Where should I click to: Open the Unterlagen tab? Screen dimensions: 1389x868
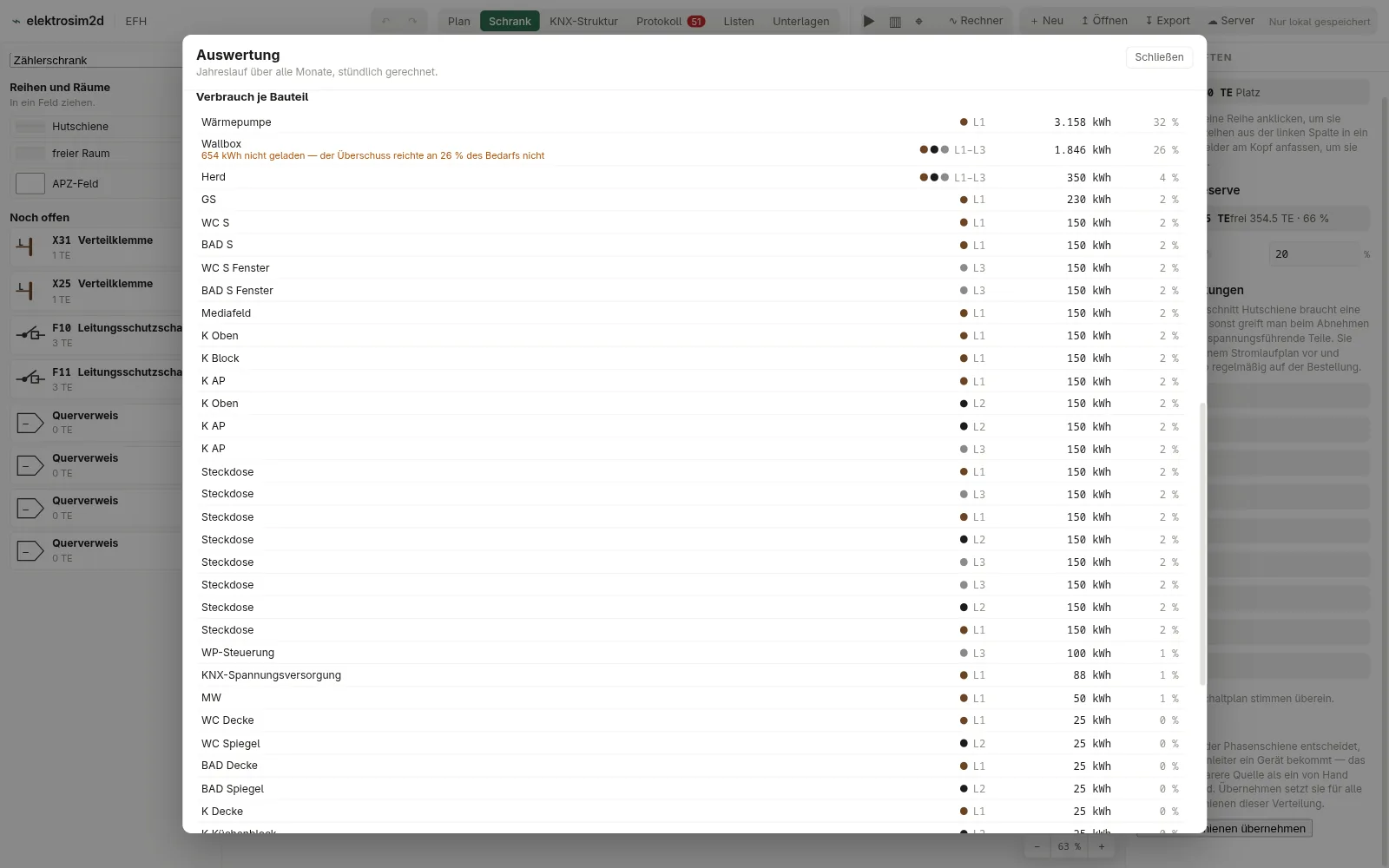click(x=800, y=21)
